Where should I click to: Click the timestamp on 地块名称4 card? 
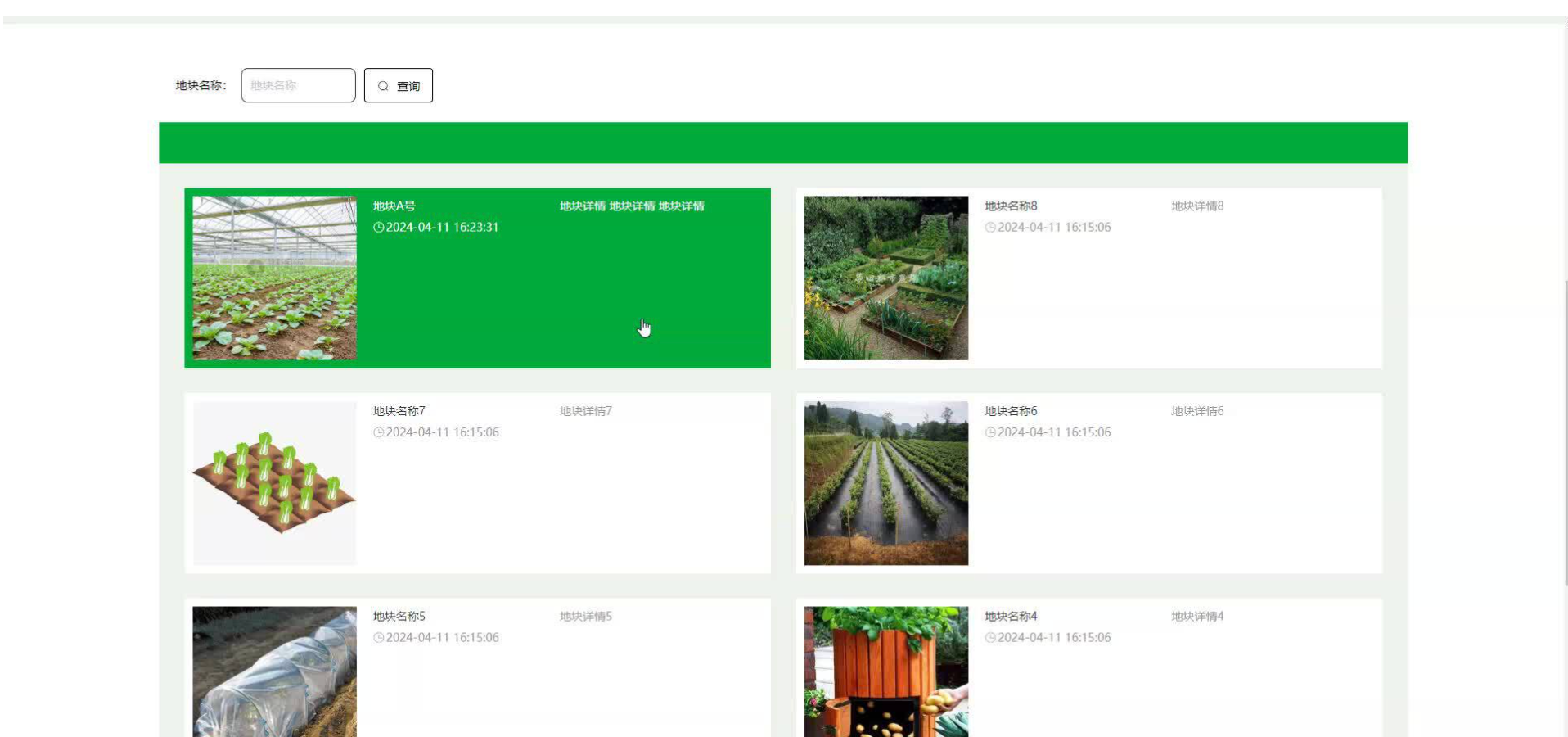[x=1054, y=637]
